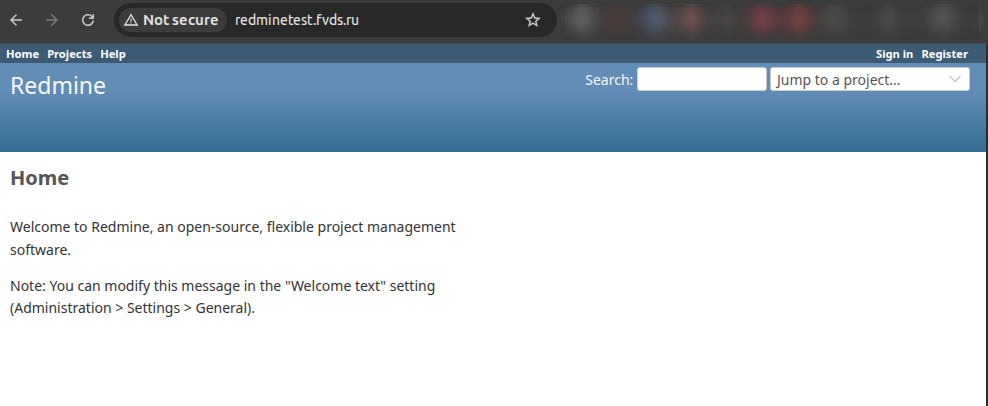
Task: Open the Home top menu item
Action: [22, 54]
